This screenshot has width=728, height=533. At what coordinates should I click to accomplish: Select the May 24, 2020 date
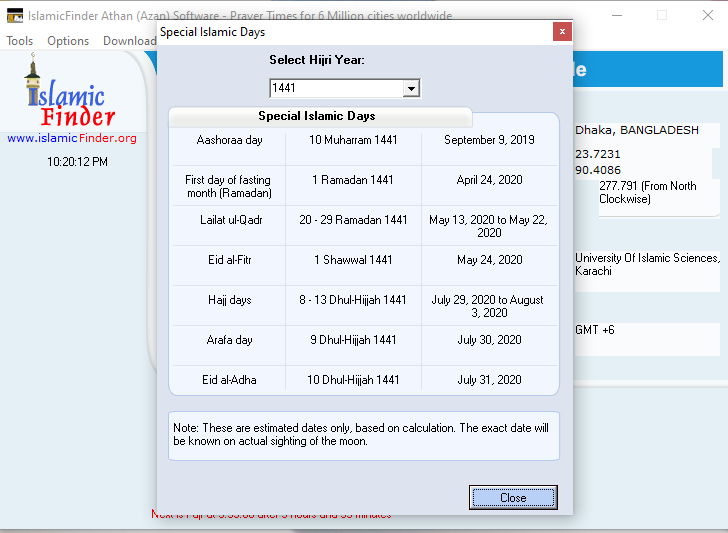(489, 260)
